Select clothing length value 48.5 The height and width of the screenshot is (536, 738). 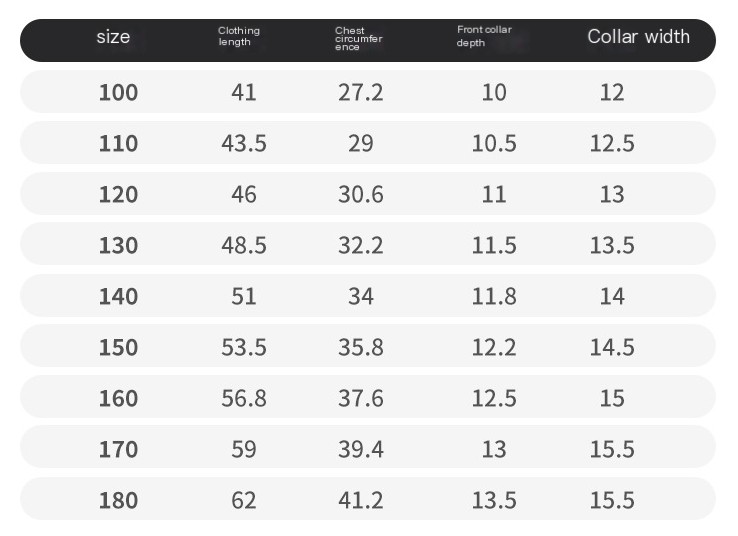pos(244,245)
